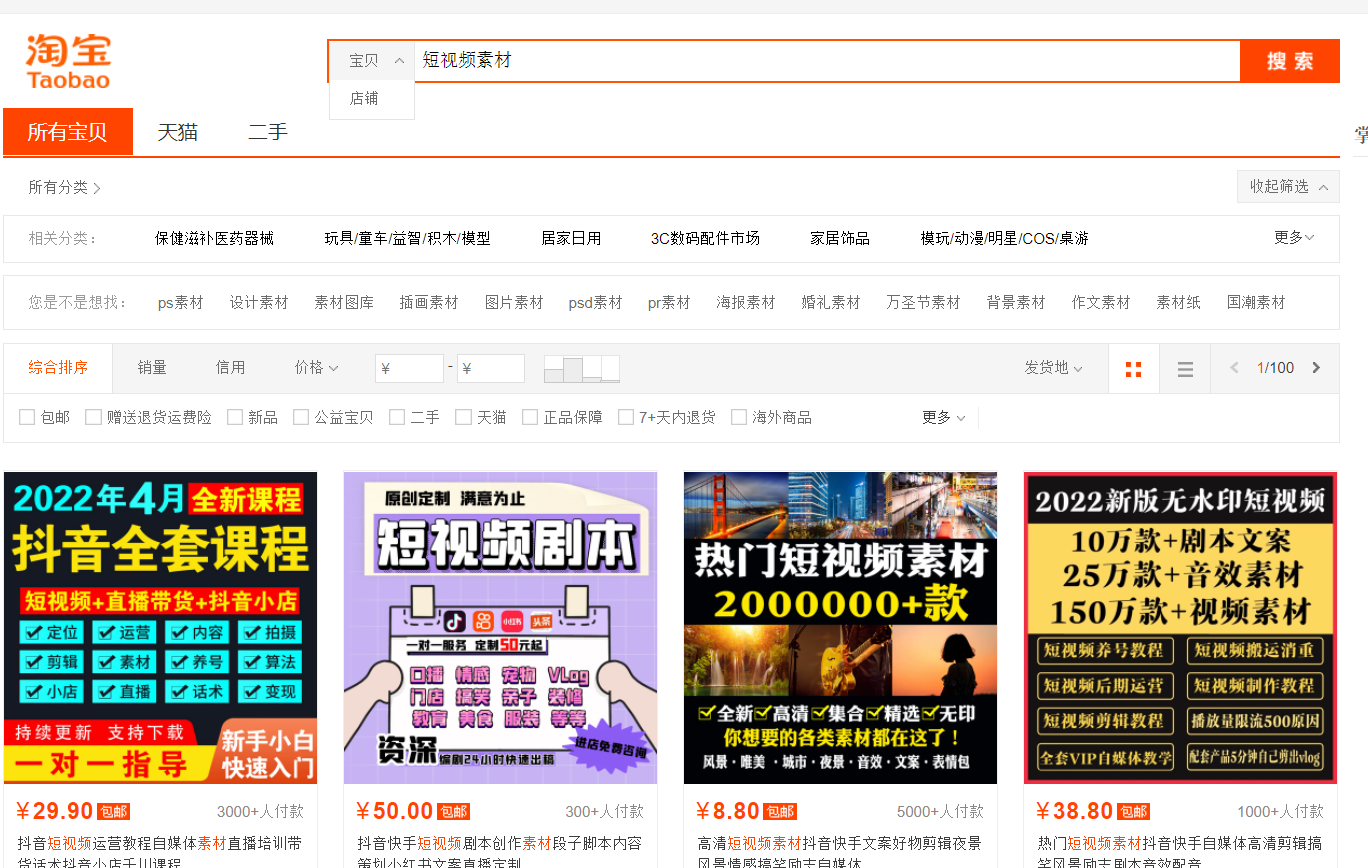The height and width of the screenshot is (868, 1368).
Task: Click the price distribution histogram
Action: tap(582, 369)
